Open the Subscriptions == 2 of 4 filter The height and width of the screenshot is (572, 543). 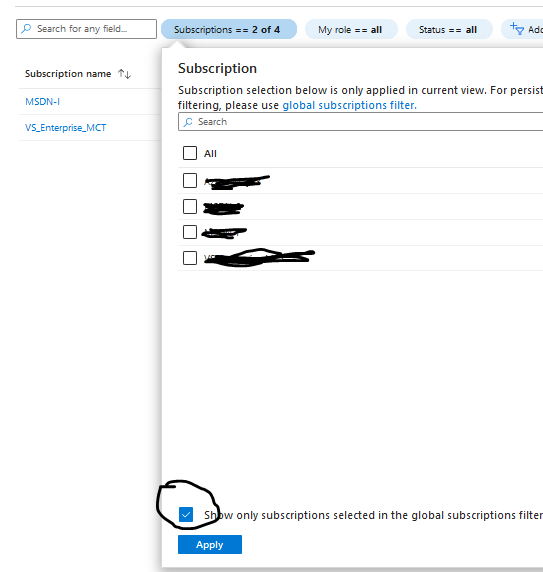[x=229, y=29]
